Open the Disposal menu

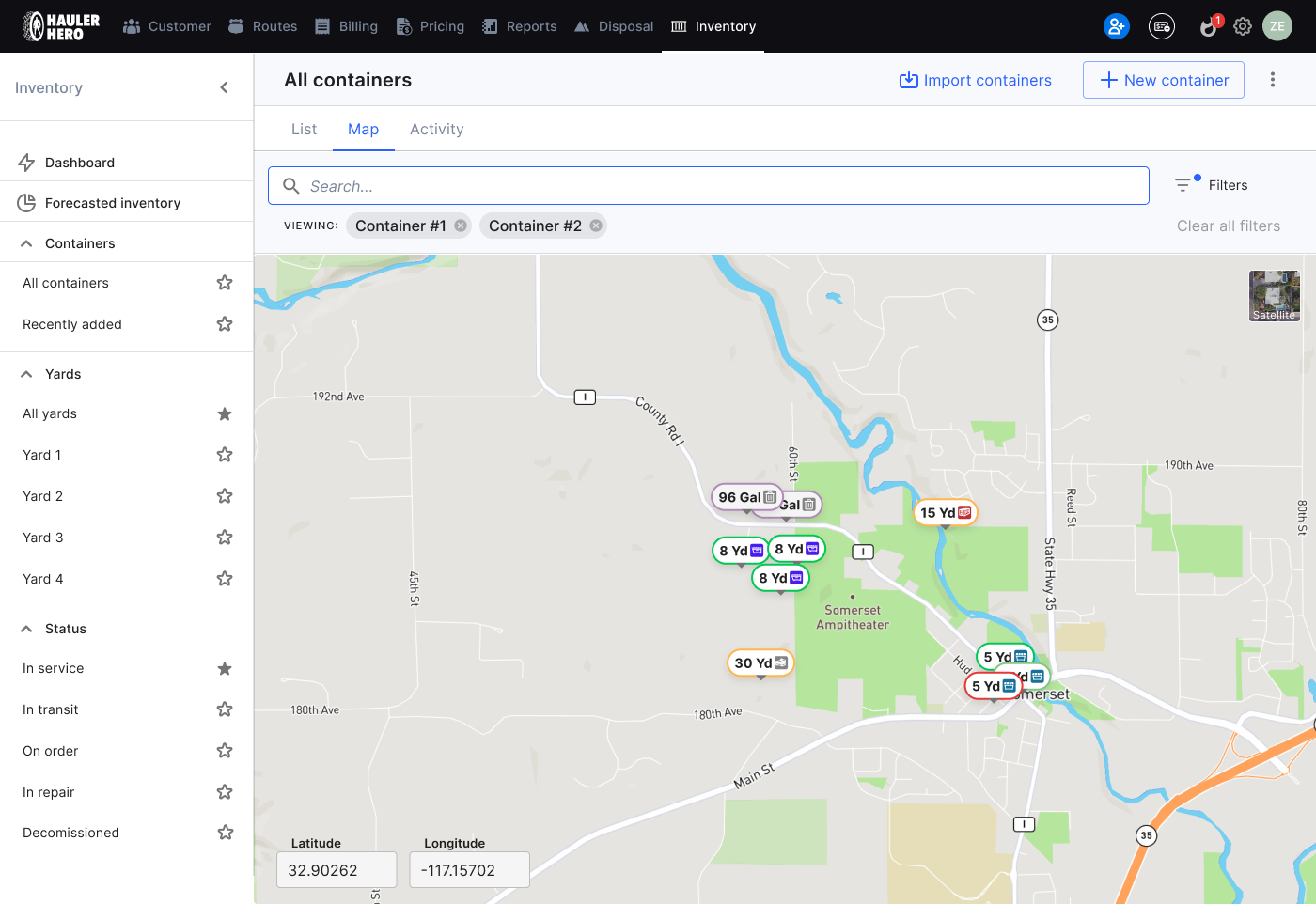tap(614, 26)
